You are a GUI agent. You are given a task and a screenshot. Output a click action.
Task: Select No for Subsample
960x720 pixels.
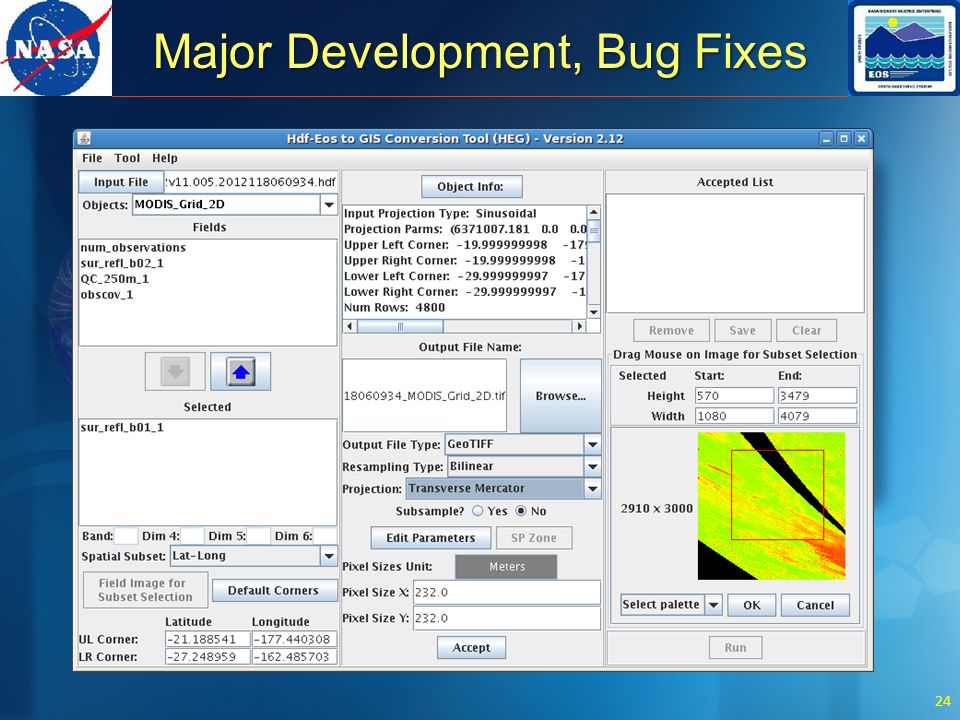pos(521,511)
